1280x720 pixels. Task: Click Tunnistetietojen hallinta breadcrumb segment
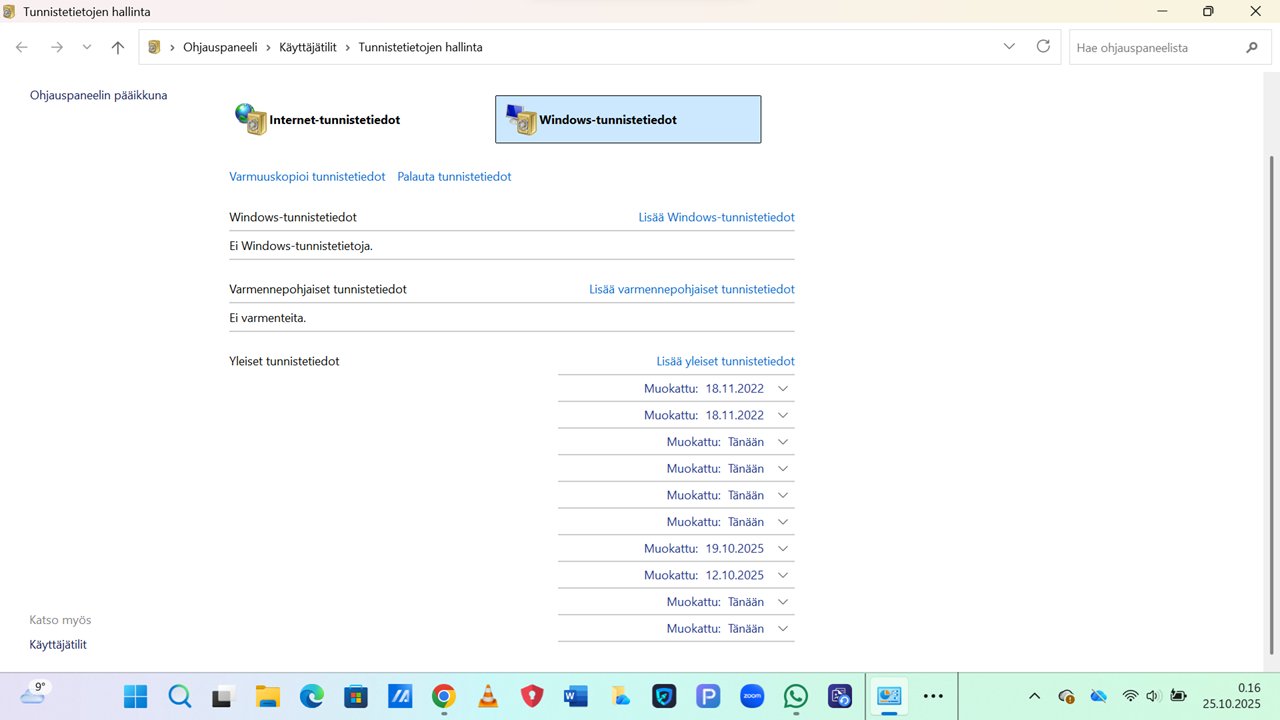point(420,47)
